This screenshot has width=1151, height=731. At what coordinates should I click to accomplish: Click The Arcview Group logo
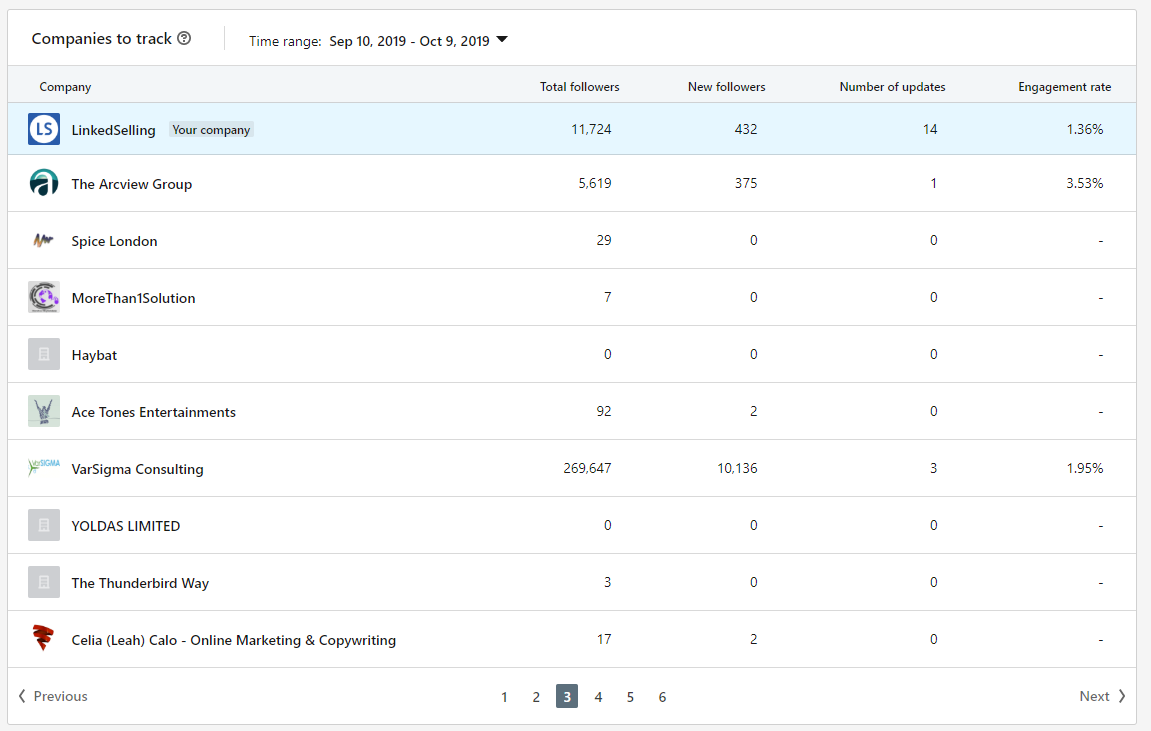pos(44,183)
